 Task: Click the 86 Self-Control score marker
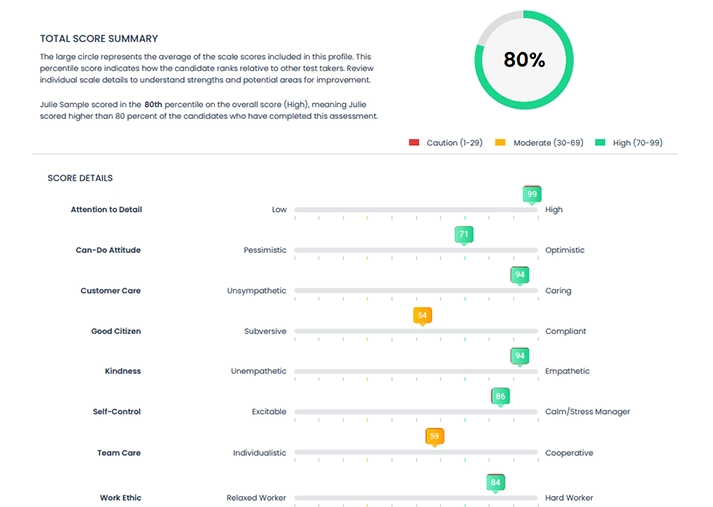(x=500, y=397)
